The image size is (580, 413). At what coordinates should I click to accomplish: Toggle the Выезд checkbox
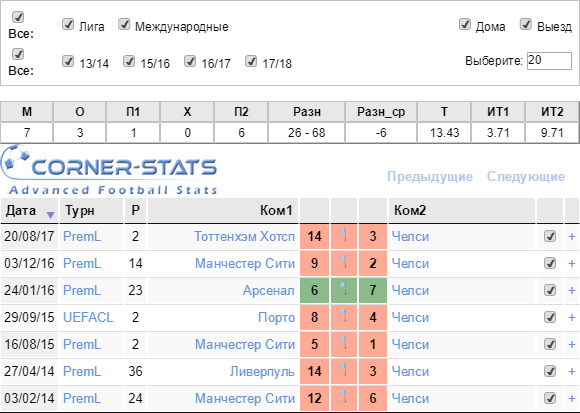[526, 24]
